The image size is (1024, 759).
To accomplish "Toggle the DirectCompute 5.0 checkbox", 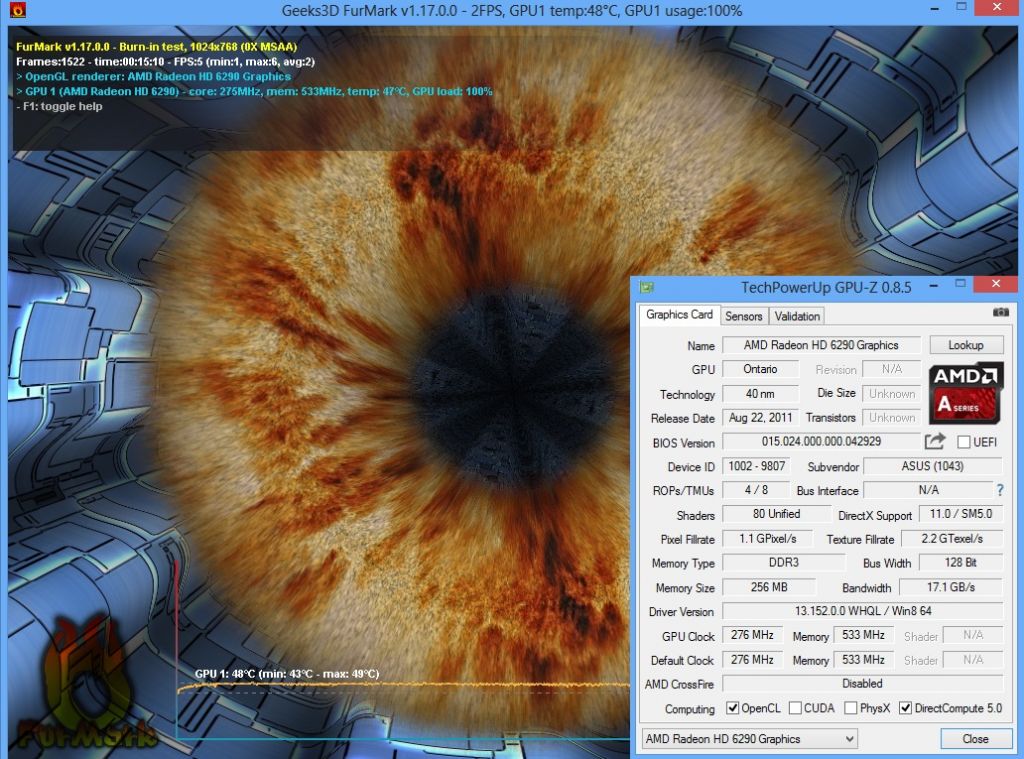I will 905,708.
